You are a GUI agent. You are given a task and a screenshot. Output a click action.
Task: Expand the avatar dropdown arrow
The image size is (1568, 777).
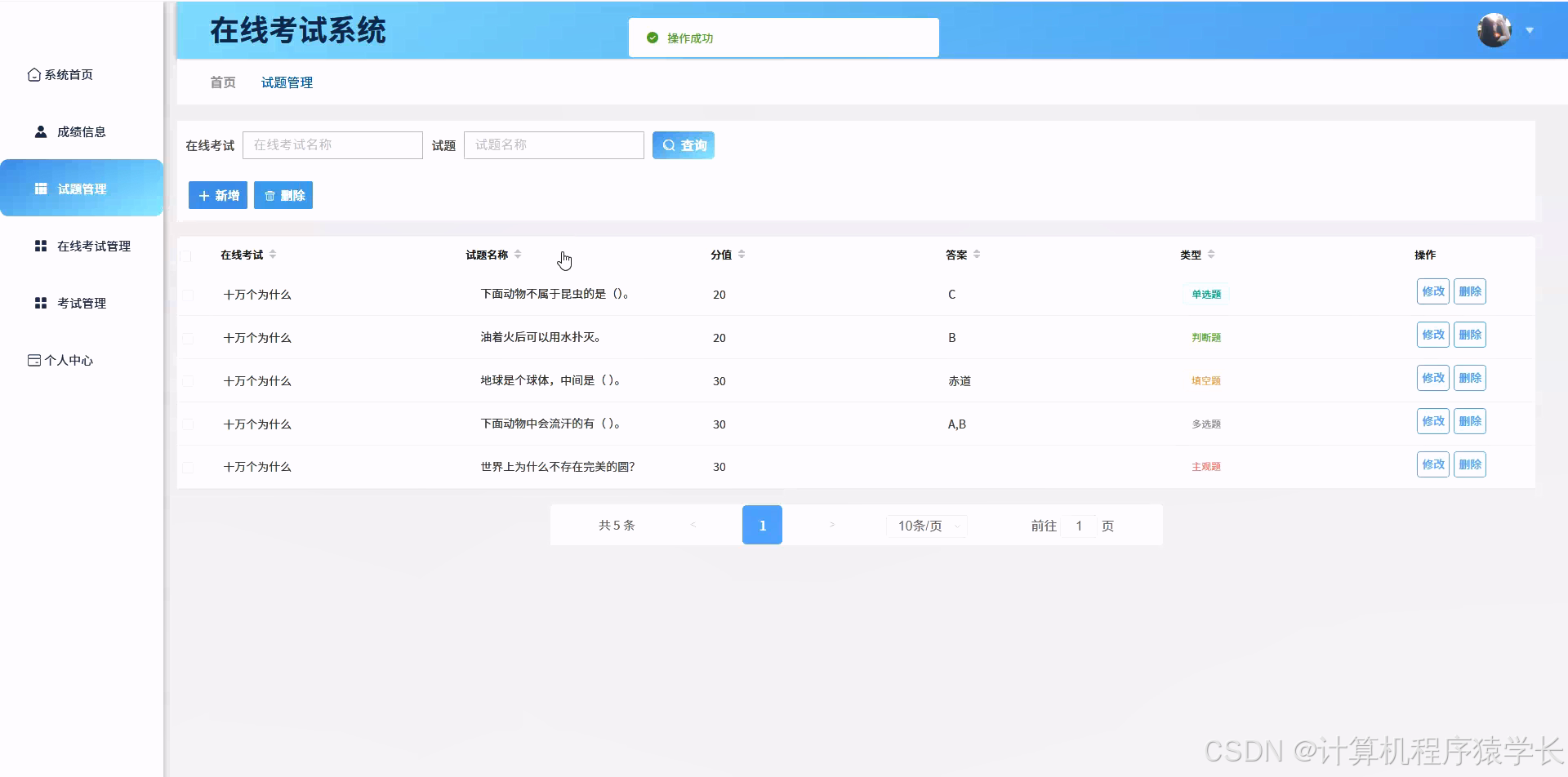[1530, 29]
